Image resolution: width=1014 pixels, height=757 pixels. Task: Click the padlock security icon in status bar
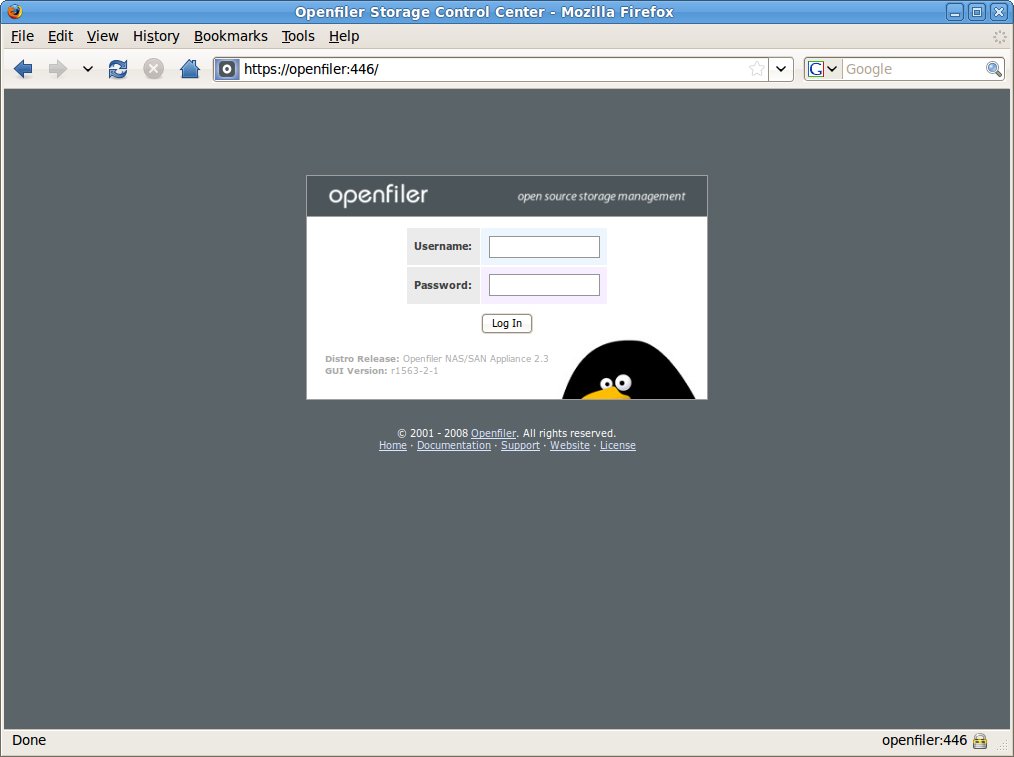coord(980,741)
